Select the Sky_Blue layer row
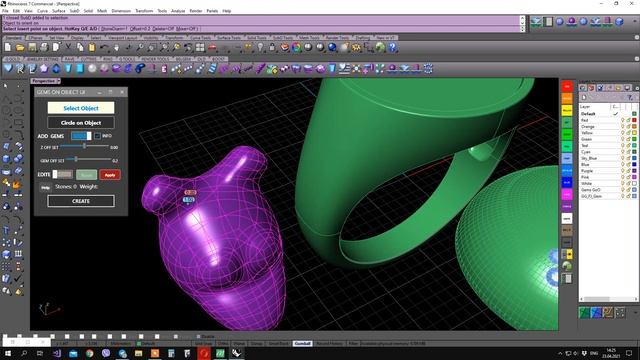 (608, 158)
